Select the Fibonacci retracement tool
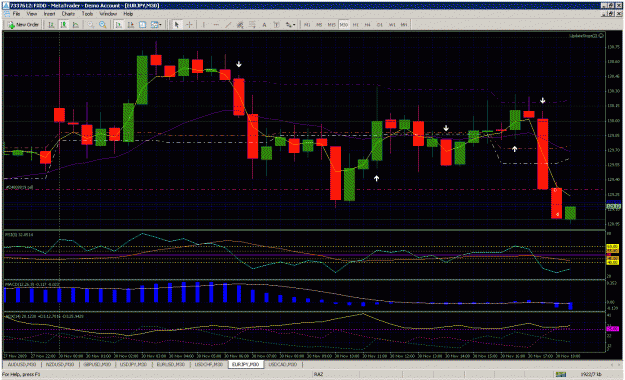Viewport: 625px width, 380px height. 252,25
